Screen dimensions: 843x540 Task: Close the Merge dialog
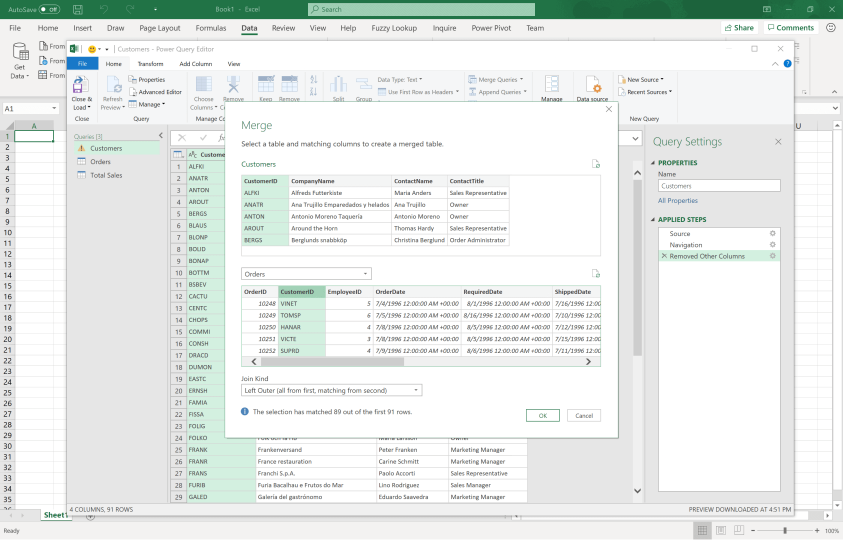[x=609, y=109]
